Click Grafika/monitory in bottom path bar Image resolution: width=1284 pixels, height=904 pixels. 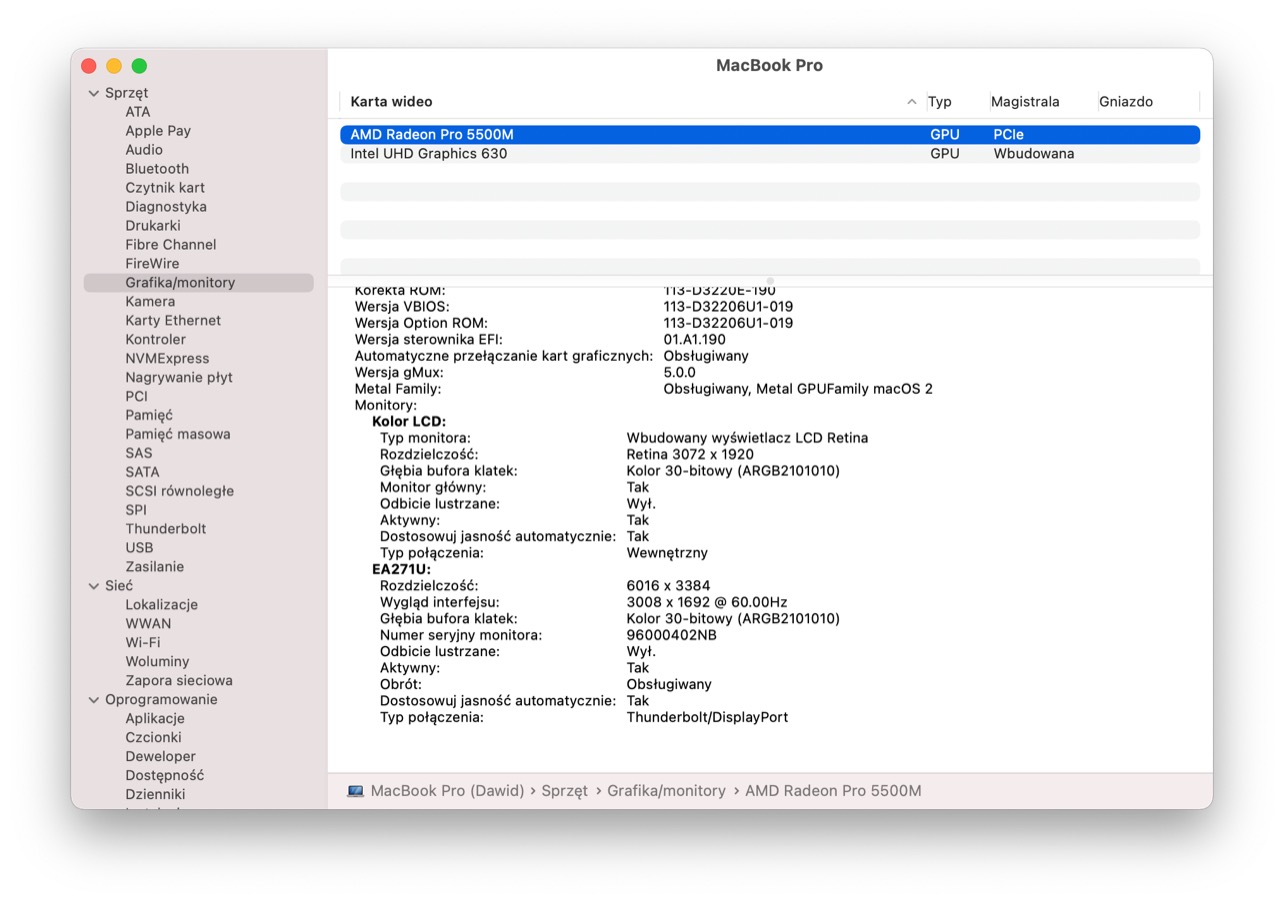666,791
